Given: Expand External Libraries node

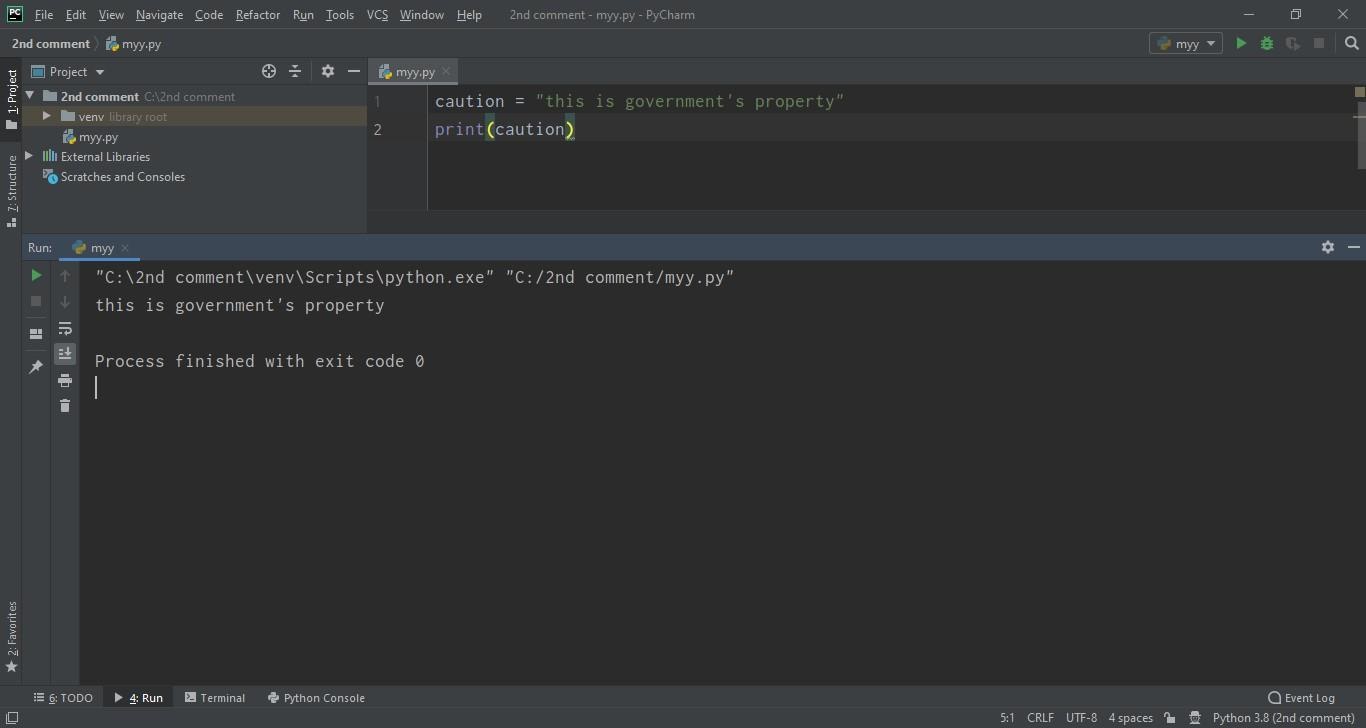Looking at the screenshot, I should tap(29, 157).
